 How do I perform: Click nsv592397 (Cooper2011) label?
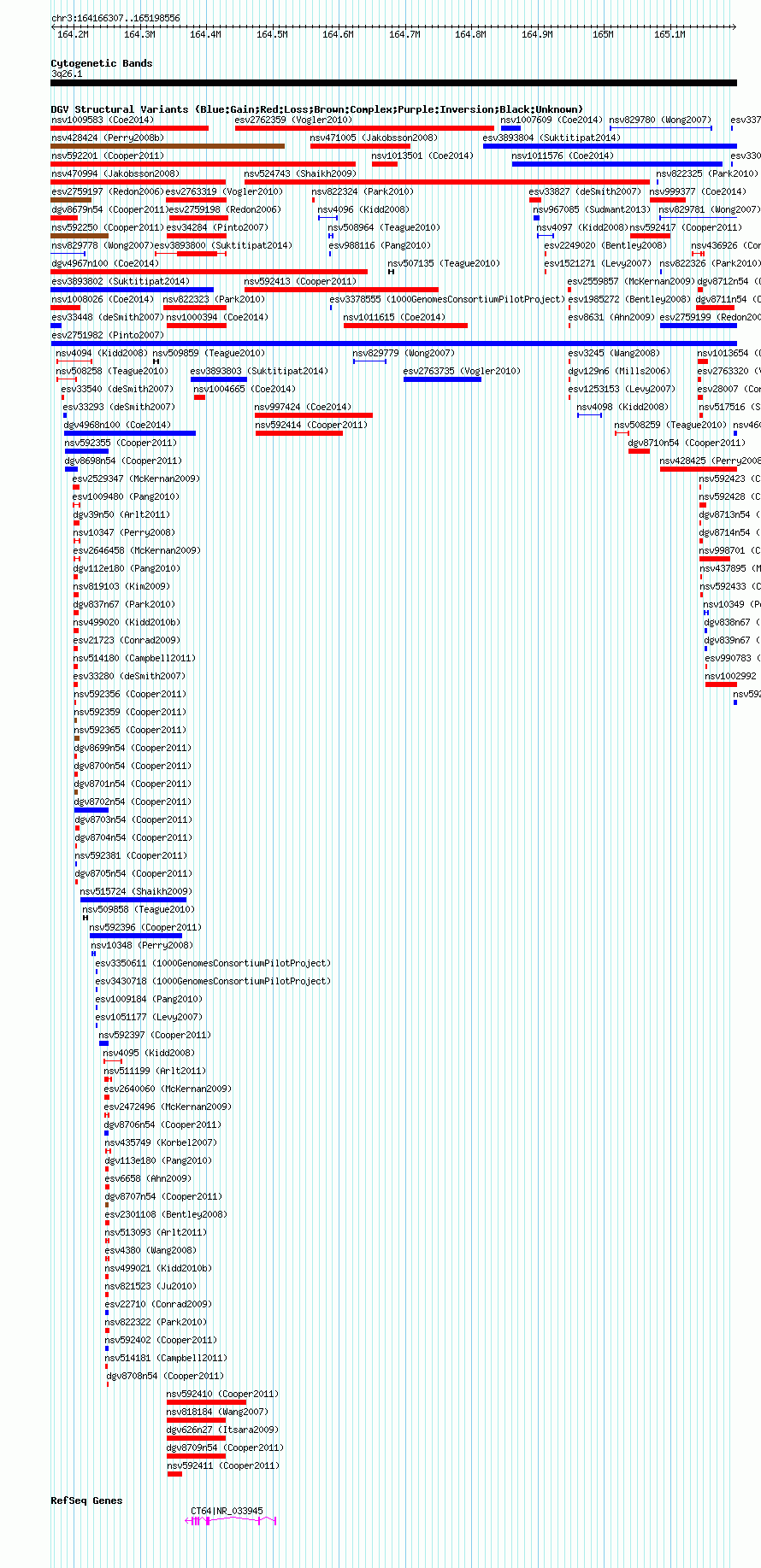coord(155,1035)
